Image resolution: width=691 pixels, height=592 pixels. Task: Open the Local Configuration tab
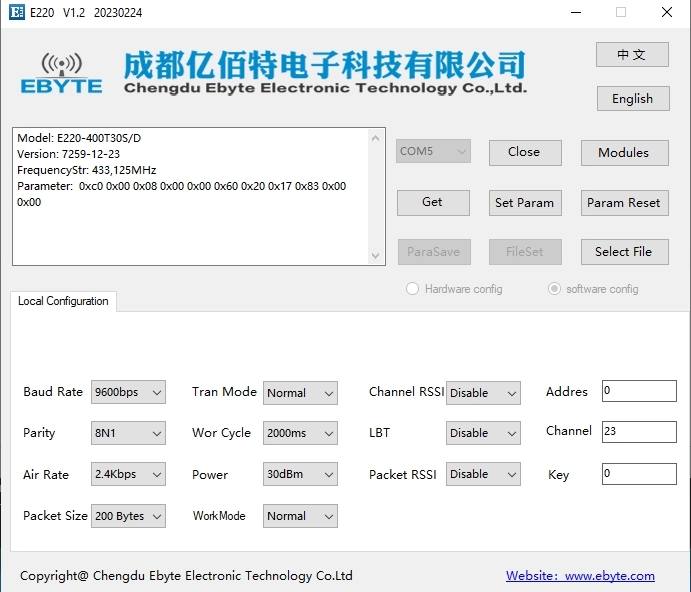tap(63, 301)
